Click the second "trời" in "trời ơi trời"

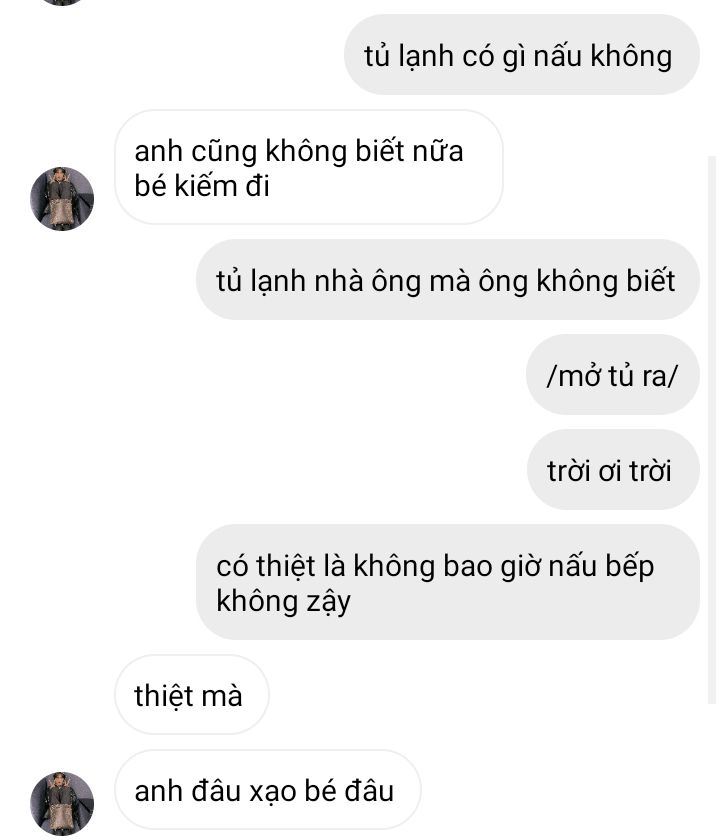pyautogui.click(x=650, y=471)
